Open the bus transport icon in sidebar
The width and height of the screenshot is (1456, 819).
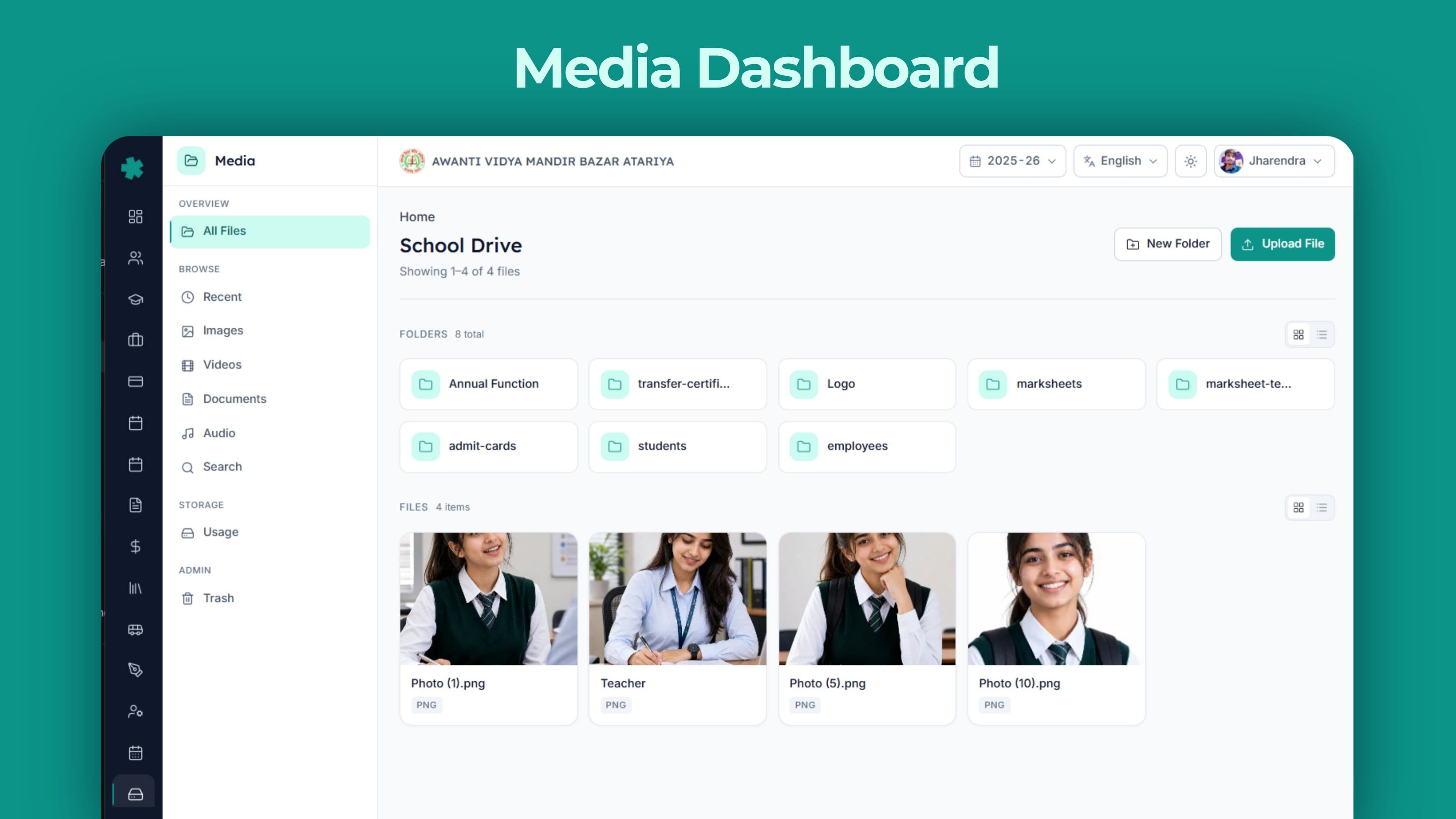coord(136,630)
